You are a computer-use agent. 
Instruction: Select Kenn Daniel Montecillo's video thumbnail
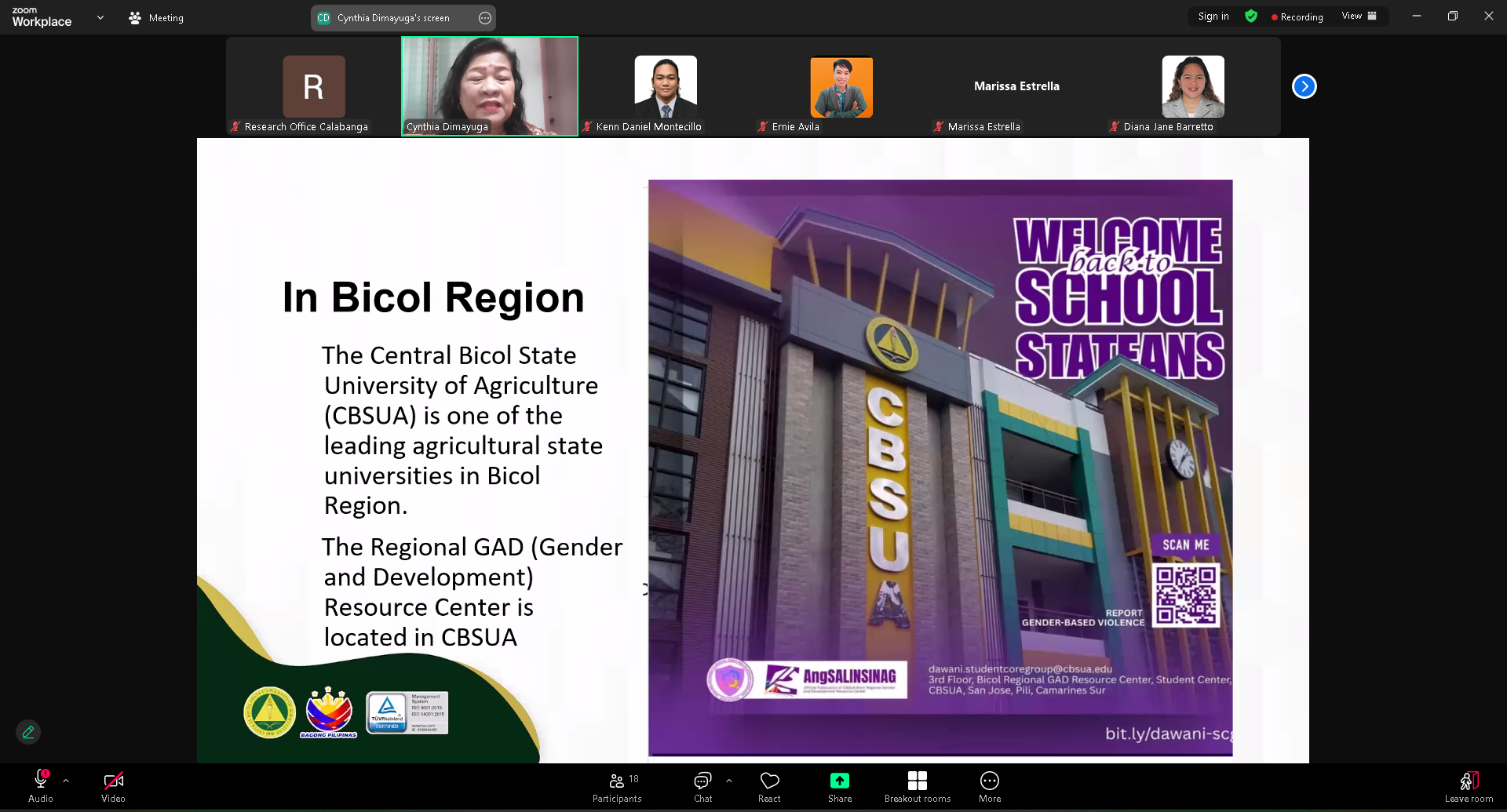click(666, 87)
